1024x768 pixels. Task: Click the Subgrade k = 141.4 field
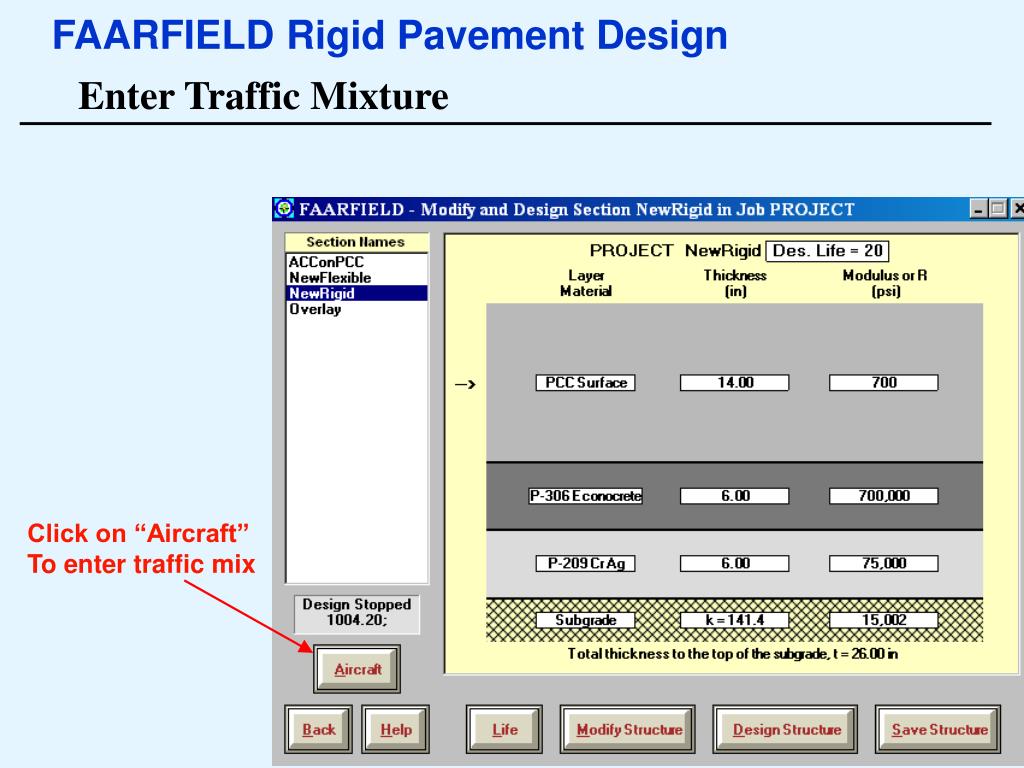click(x=735, y=620)
